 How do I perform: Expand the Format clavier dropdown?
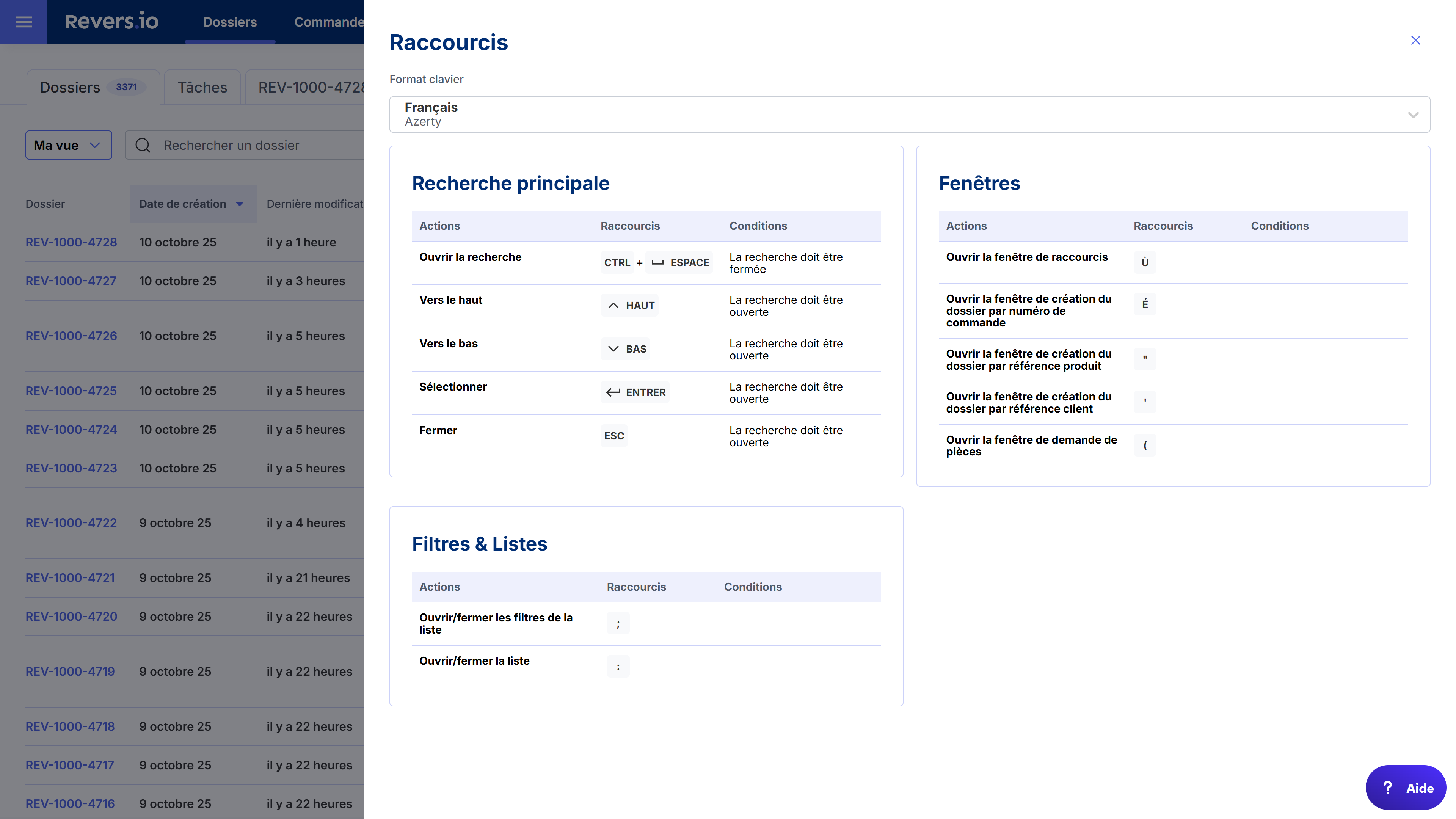coord(909,114)
